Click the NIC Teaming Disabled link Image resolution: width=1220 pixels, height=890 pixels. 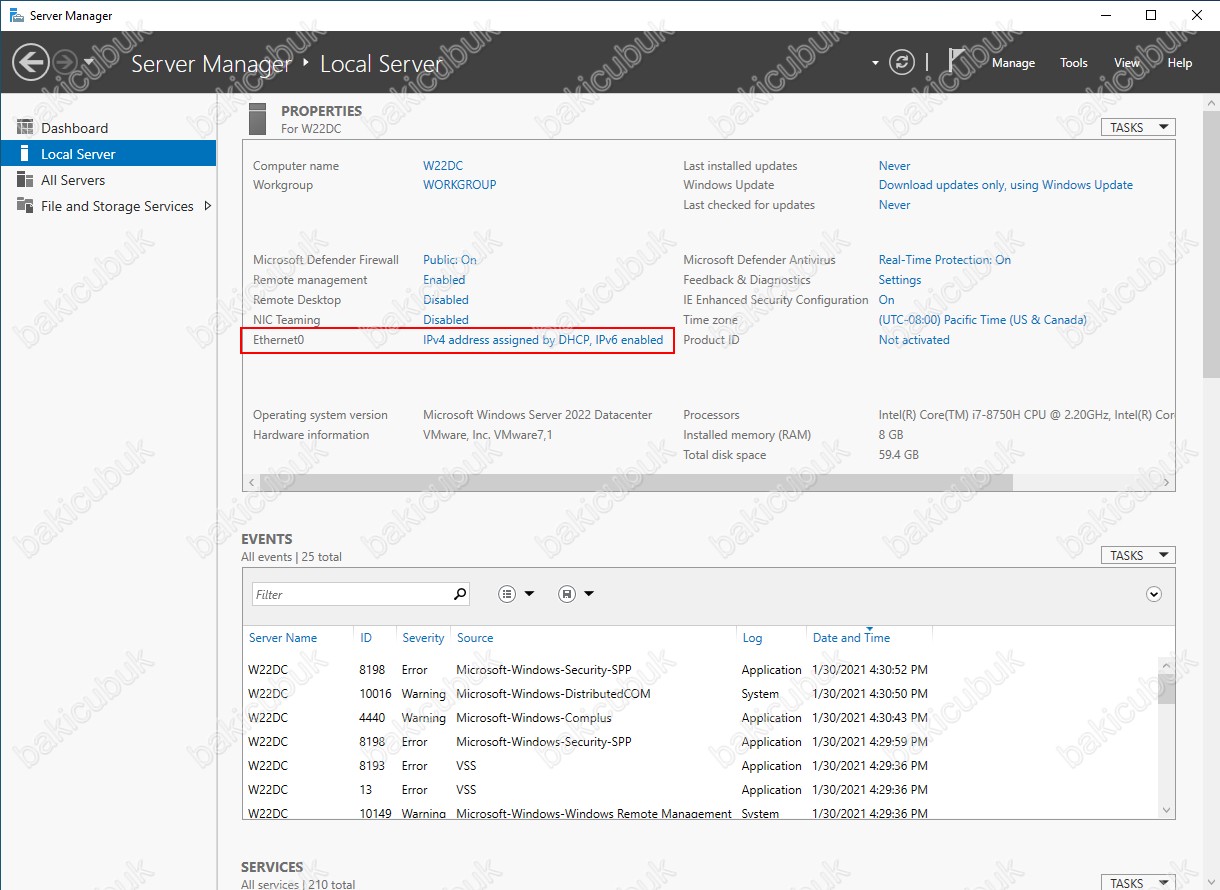coord(446,320)
